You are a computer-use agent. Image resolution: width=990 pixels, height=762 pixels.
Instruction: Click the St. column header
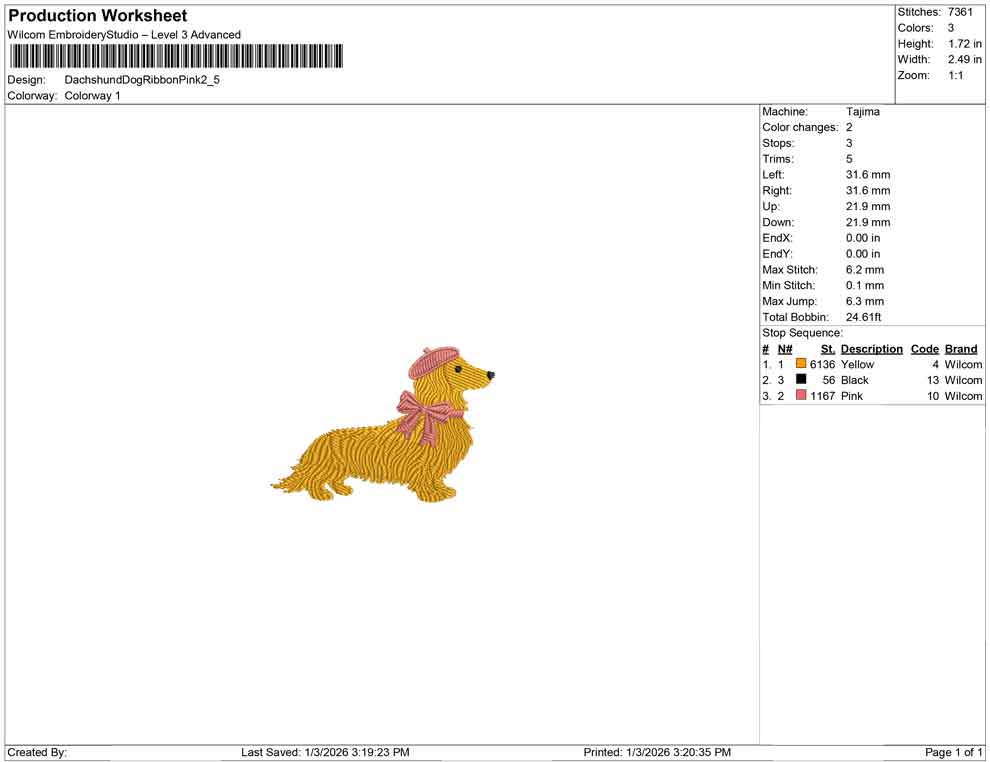point(828,349)
